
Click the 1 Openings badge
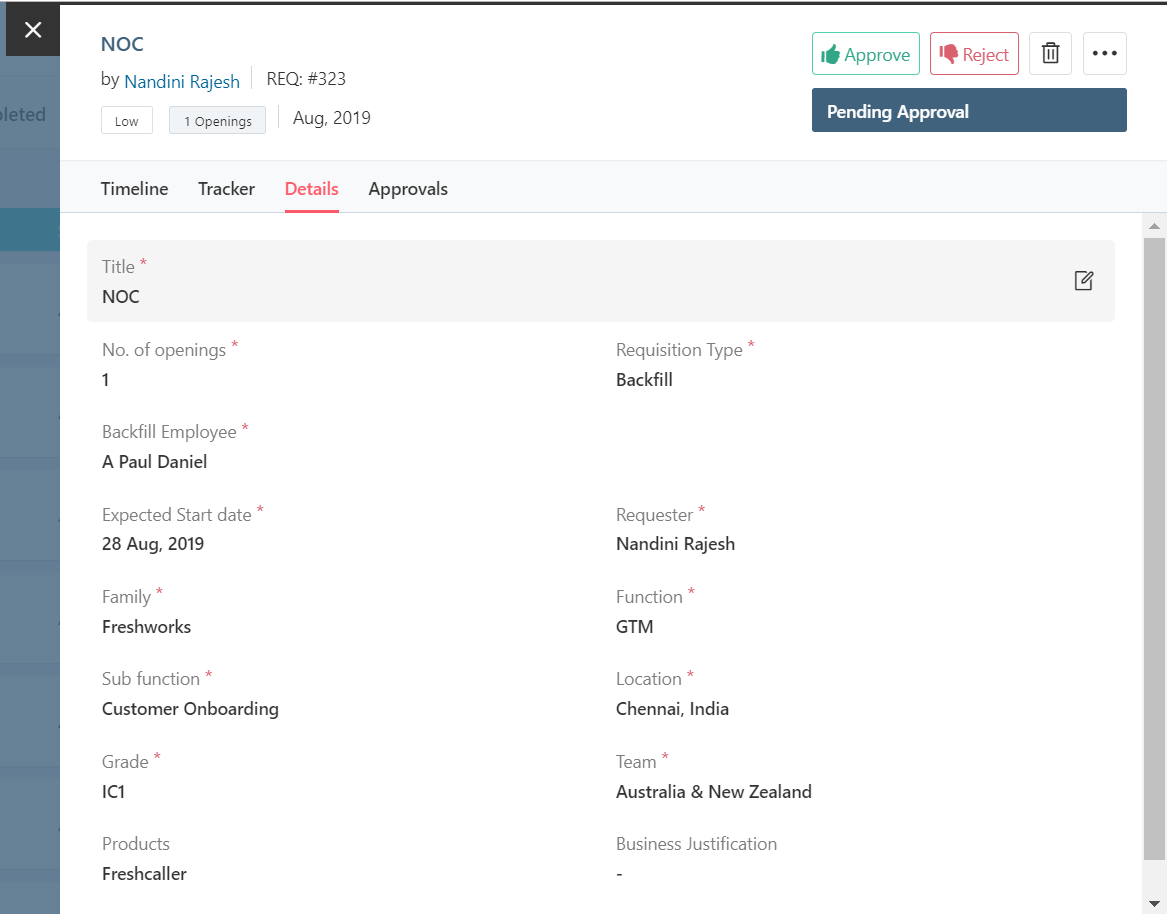(217, 121)
